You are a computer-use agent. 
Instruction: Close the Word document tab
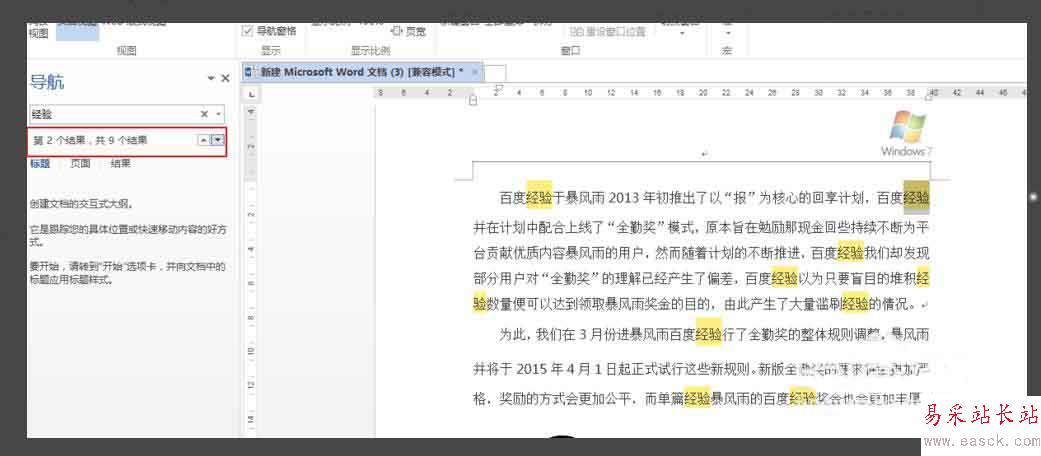tap(476, 73)
